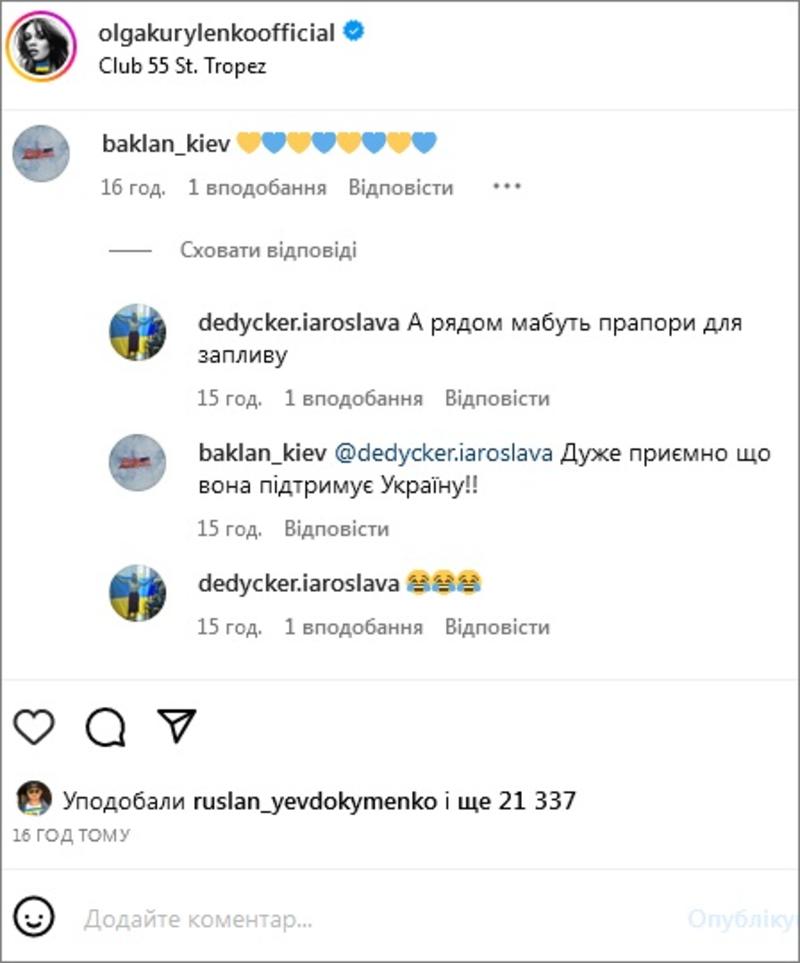800x963 pixels.
Task: Open the three-dots menu on baklan_kiev comment
Action: [507, 186]
